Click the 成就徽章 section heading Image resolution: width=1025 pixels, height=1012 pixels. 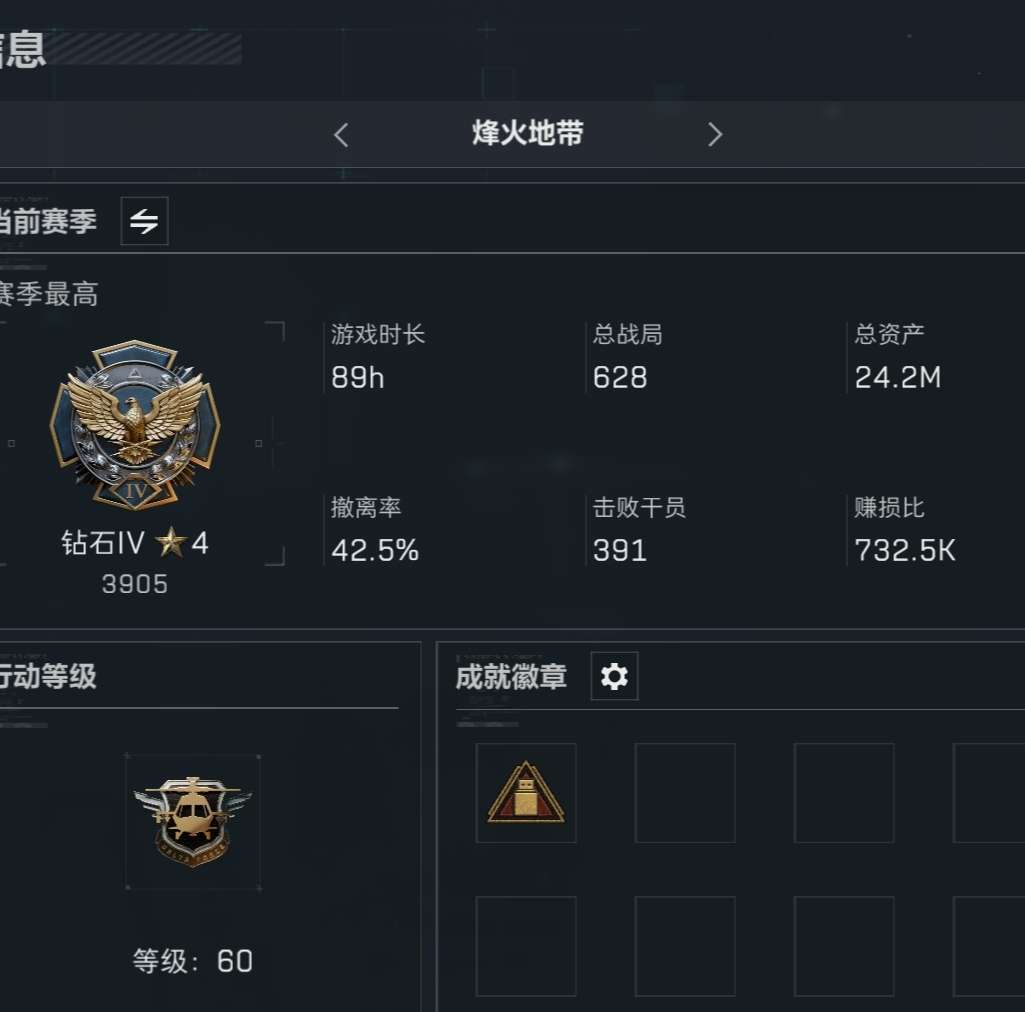pos(511,677)
